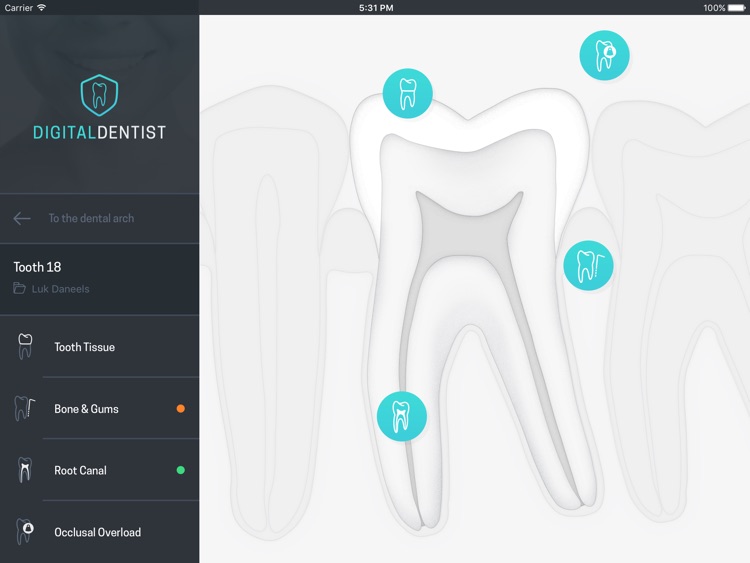Click the Bone & Gums sidebar icon

click(x=25, y=408)
